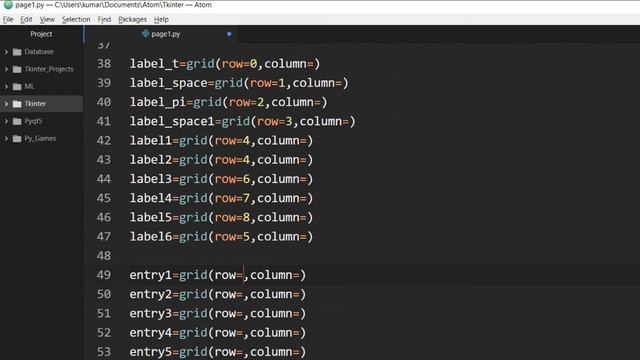Viewport: 640px width, 360px height.
Task: Open the Edit menu
Action: [26, 19]
